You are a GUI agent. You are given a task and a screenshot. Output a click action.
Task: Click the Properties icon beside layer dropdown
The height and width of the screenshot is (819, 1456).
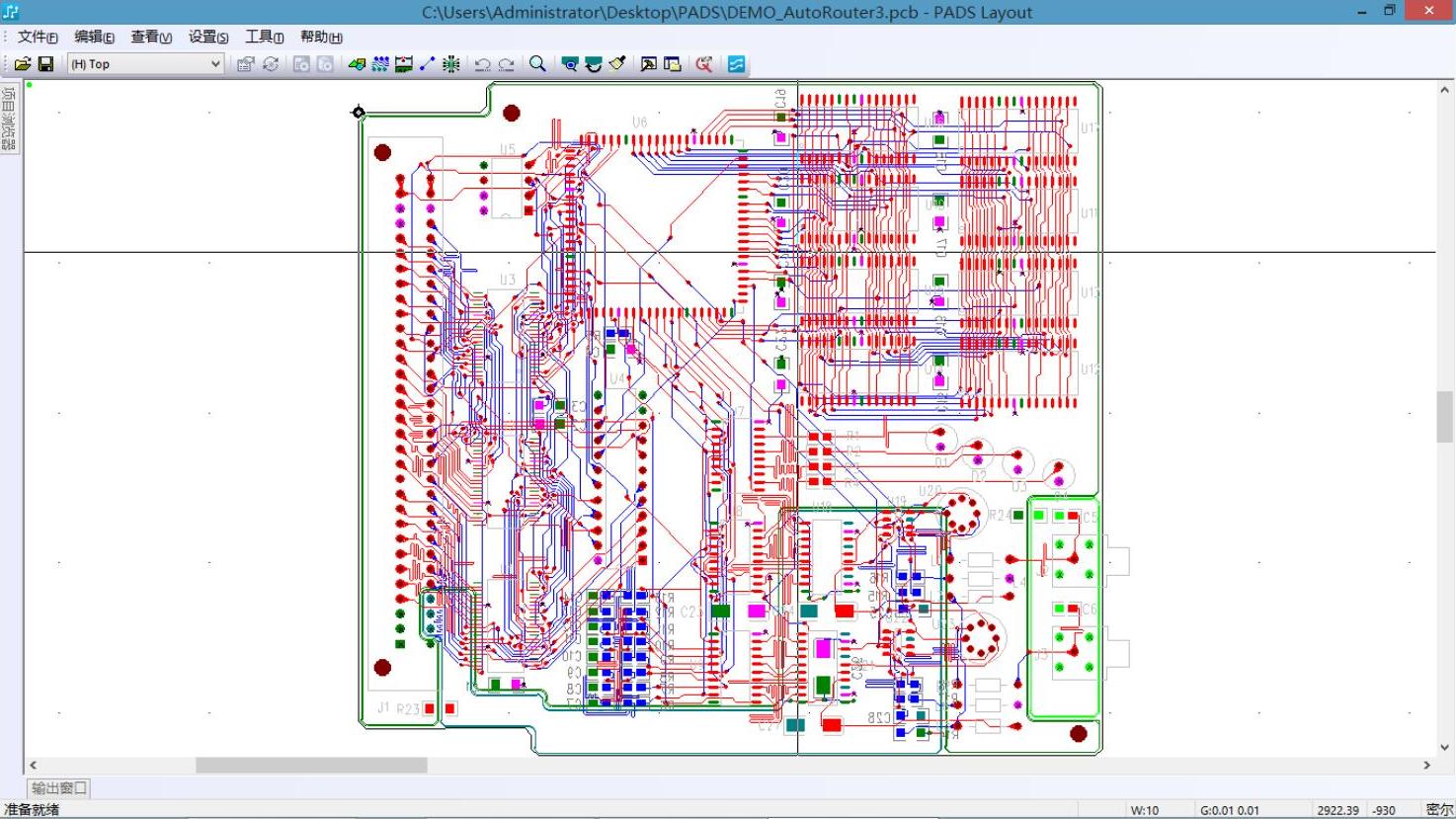point(245,64)
